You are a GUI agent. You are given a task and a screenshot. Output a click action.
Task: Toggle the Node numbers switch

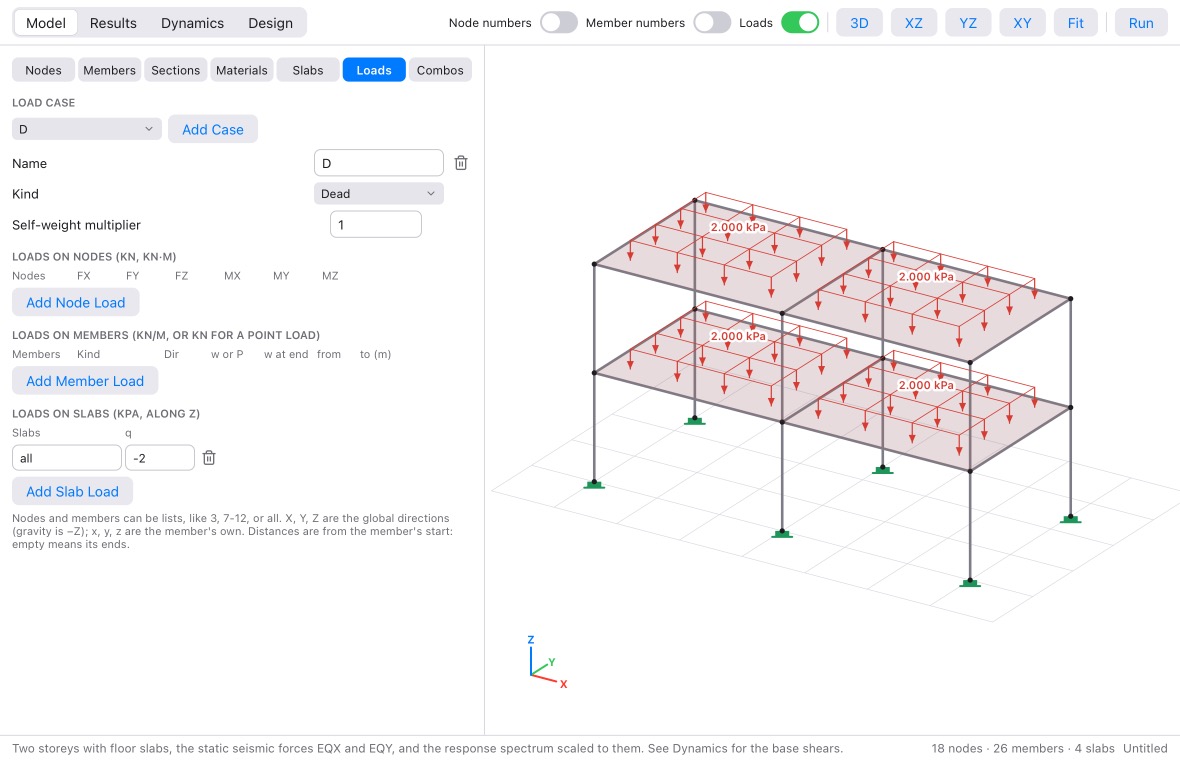click(x=558, y=23)
